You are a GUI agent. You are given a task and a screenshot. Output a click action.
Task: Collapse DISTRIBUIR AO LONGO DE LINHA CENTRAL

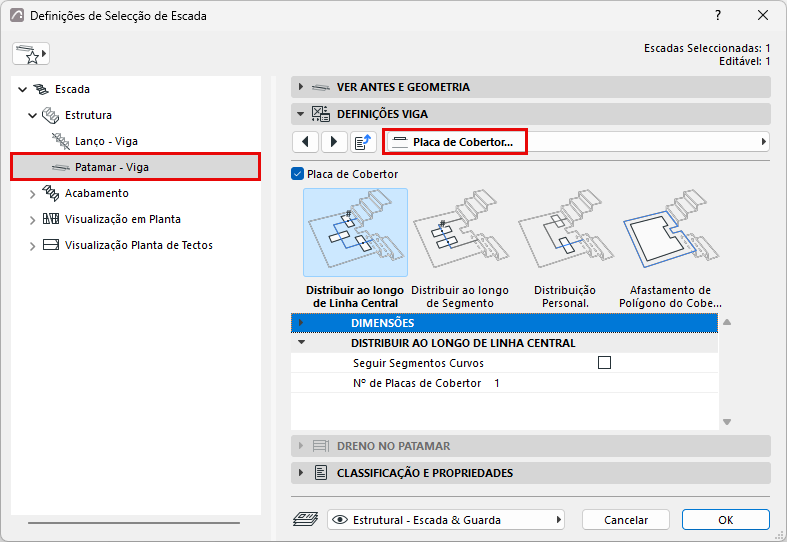302,342
